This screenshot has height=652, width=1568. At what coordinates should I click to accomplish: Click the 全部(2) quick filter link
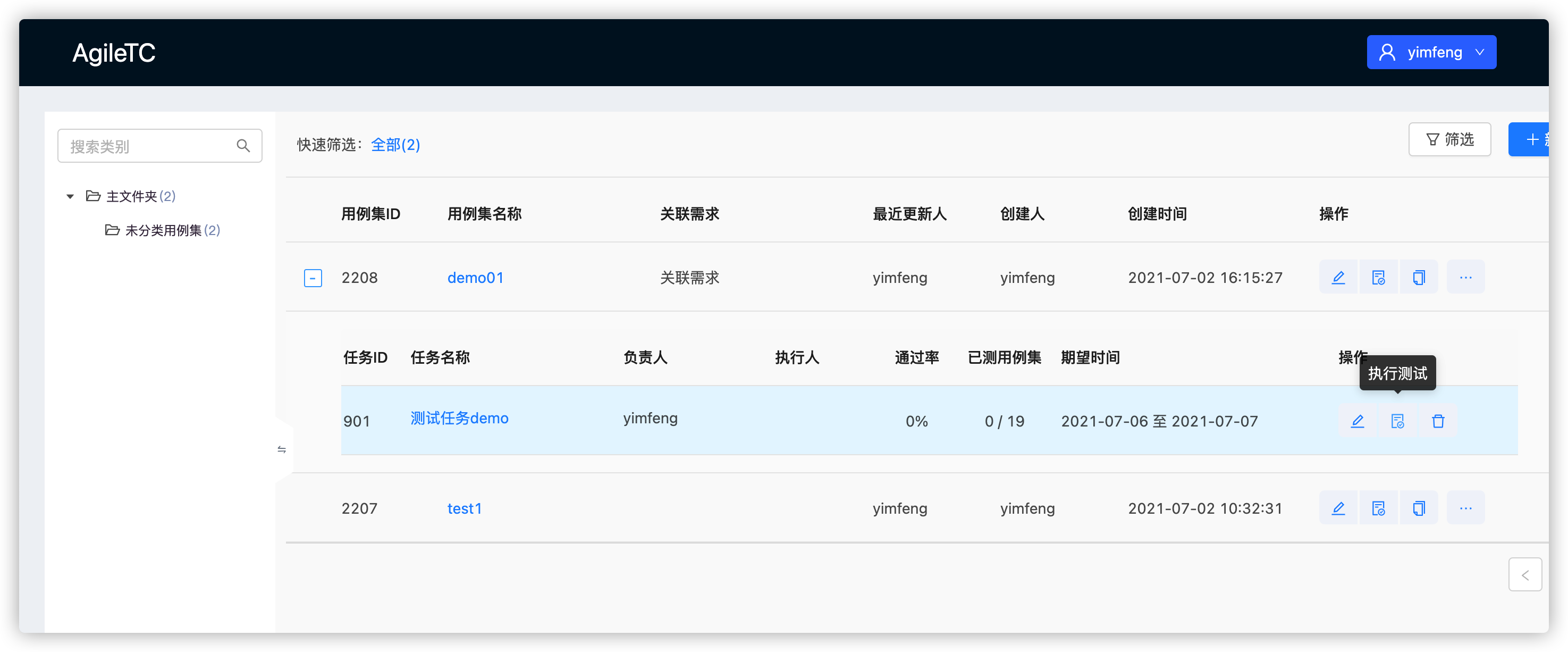pyautogui.click(x=395, y=145)
